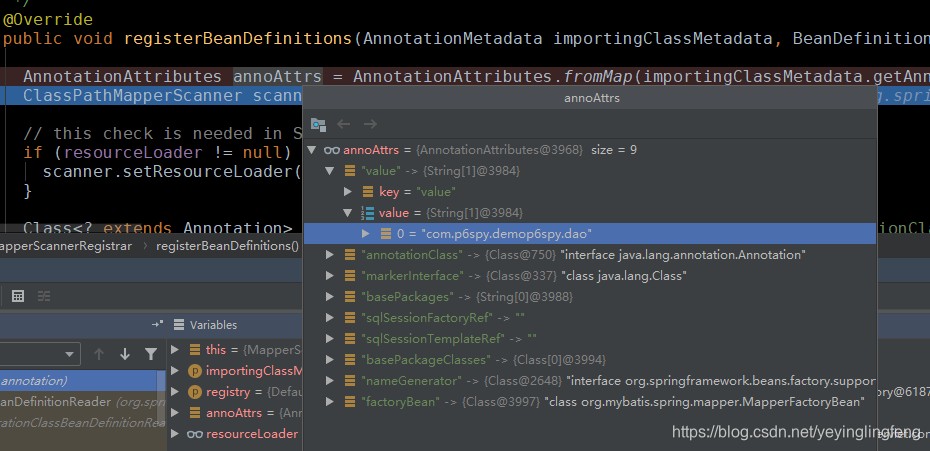Open the thread selector dropdown
The height and width of the screenshot is (451, 930).
(x=40, y=354)
